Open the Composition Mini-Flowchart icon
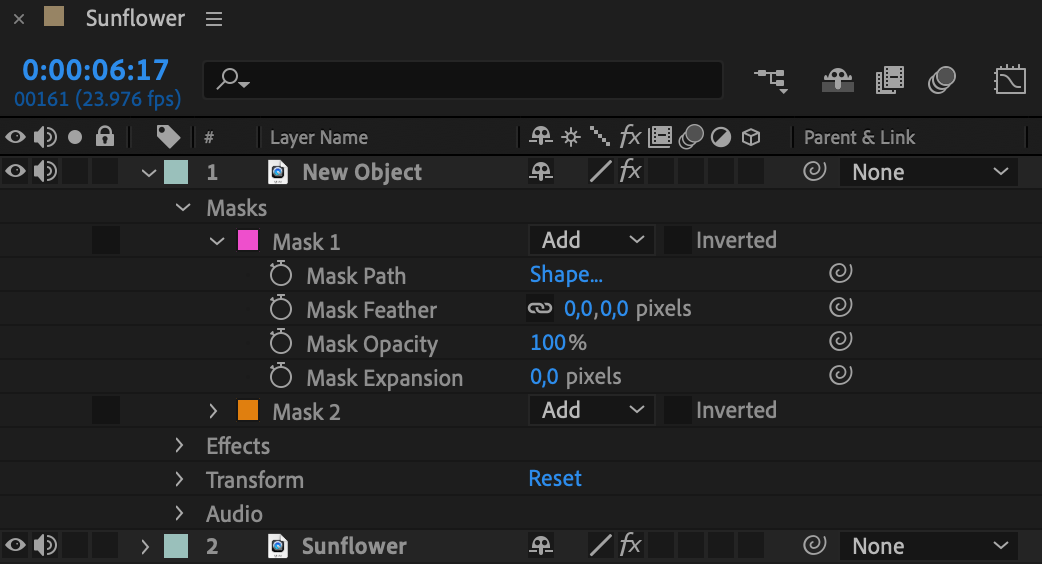Screen dimensions: 1042x564 (771, 80)
